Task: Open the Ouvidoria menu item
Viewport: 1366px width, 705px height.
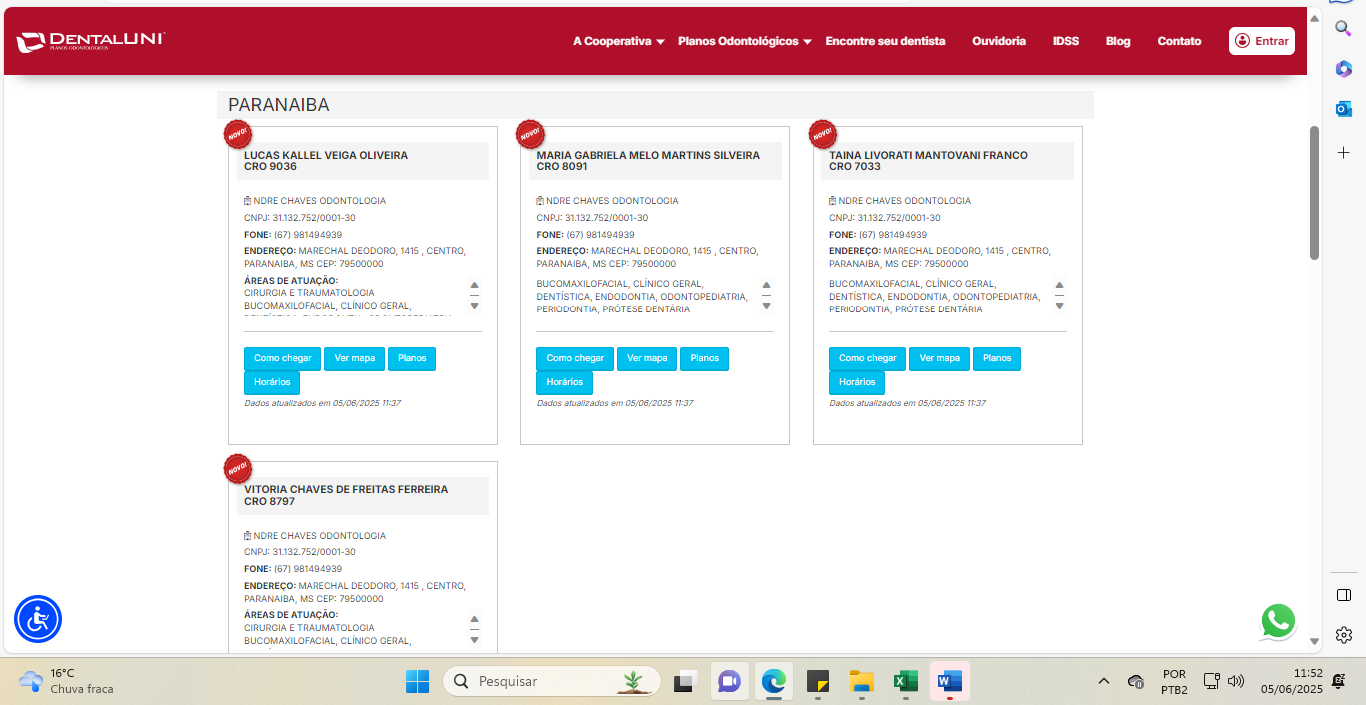Action: [998, 41]
